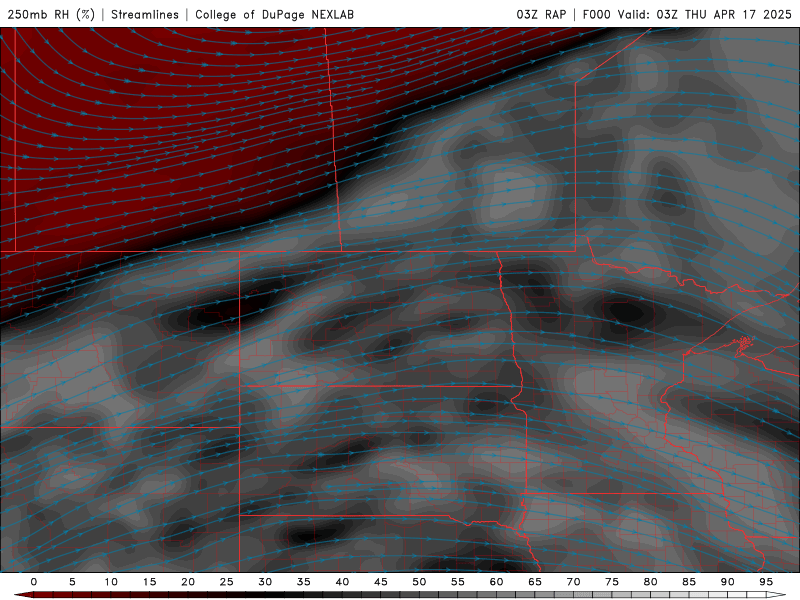Click the 30 label on humidity scale
The height and width of the screenshot is (600, 800).
point(265,582)
